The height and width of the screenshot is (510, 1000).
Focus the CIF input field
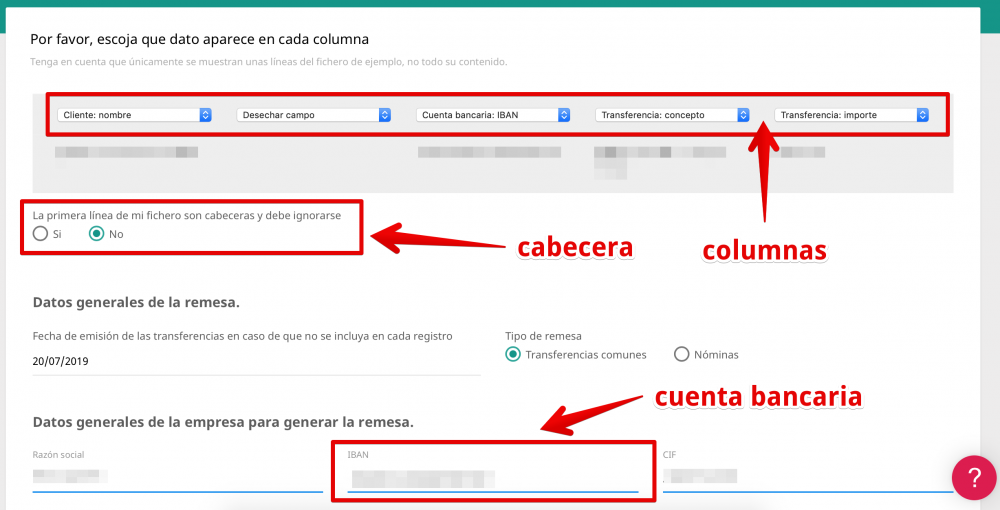point(807,477)
